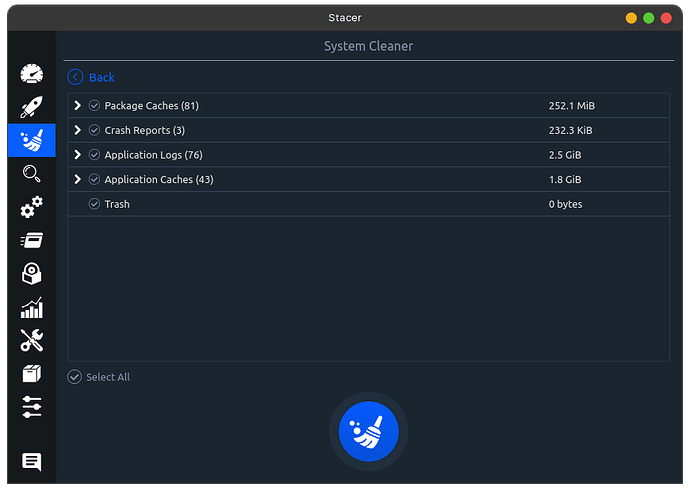This screenshot has width=690, height=491.
Task: Open Uninstaller disk-box page
Action: 32,274
